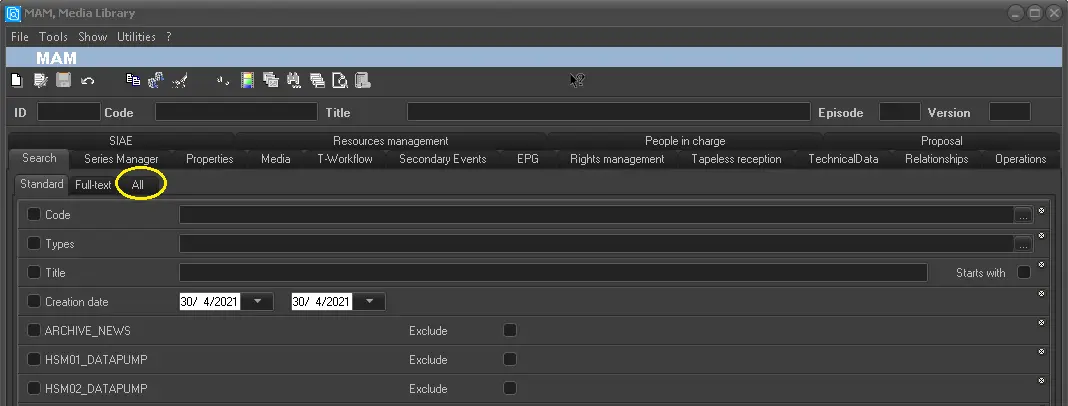Select the All search sub-tab
The image size is (1068, 406).
(x=138, y=185)
